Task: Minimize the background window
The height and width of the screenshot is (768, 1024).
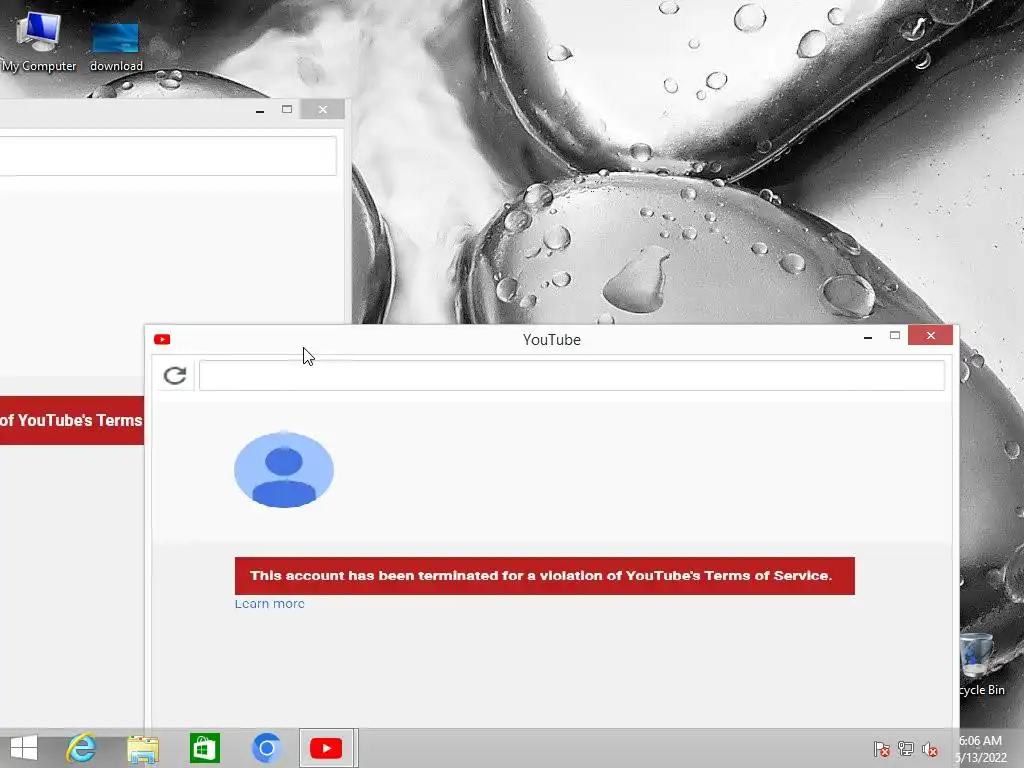Action: [260, 110]
